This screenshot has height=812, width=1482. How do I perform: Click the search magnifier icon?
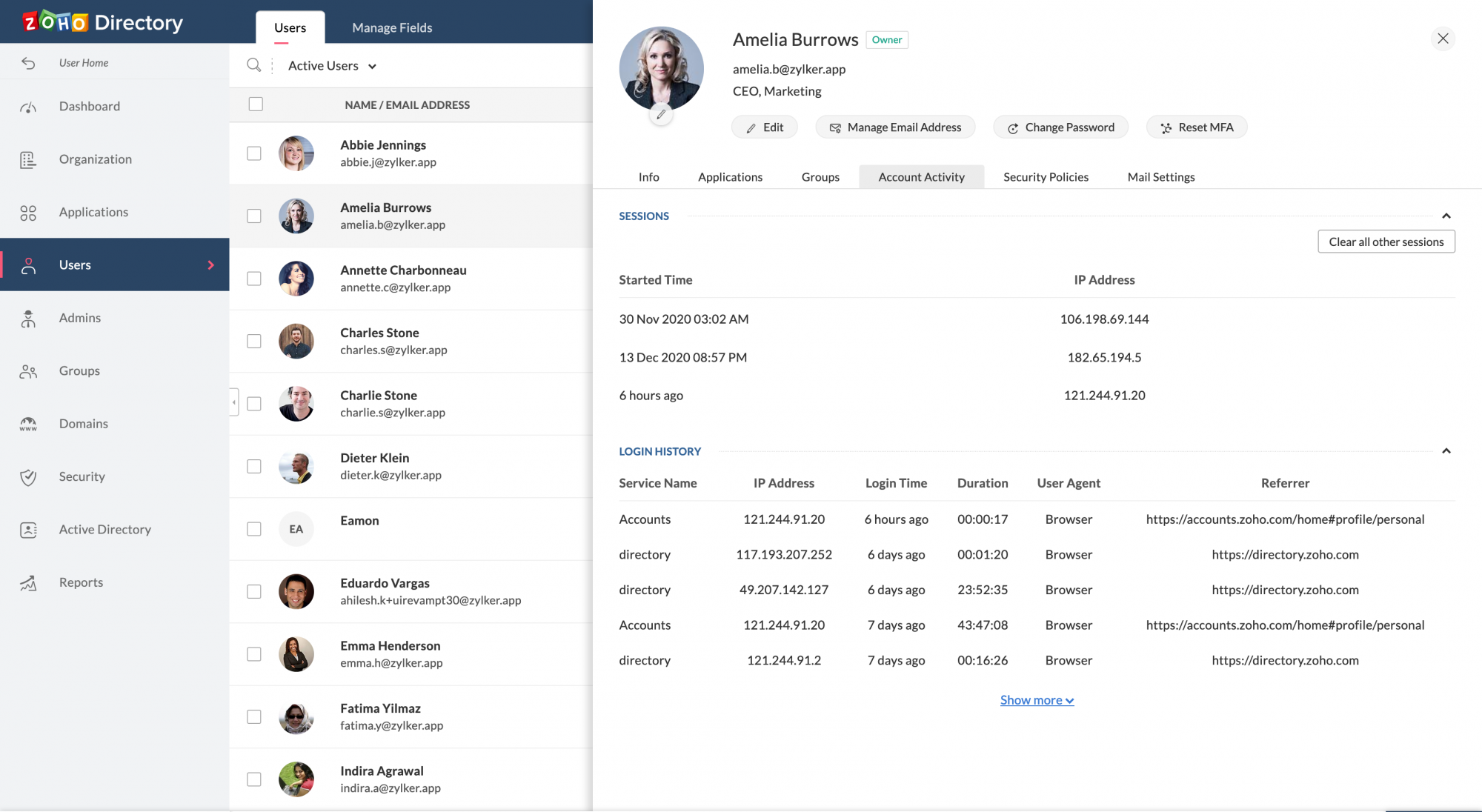pyautogui.click(x=253, y=65)
